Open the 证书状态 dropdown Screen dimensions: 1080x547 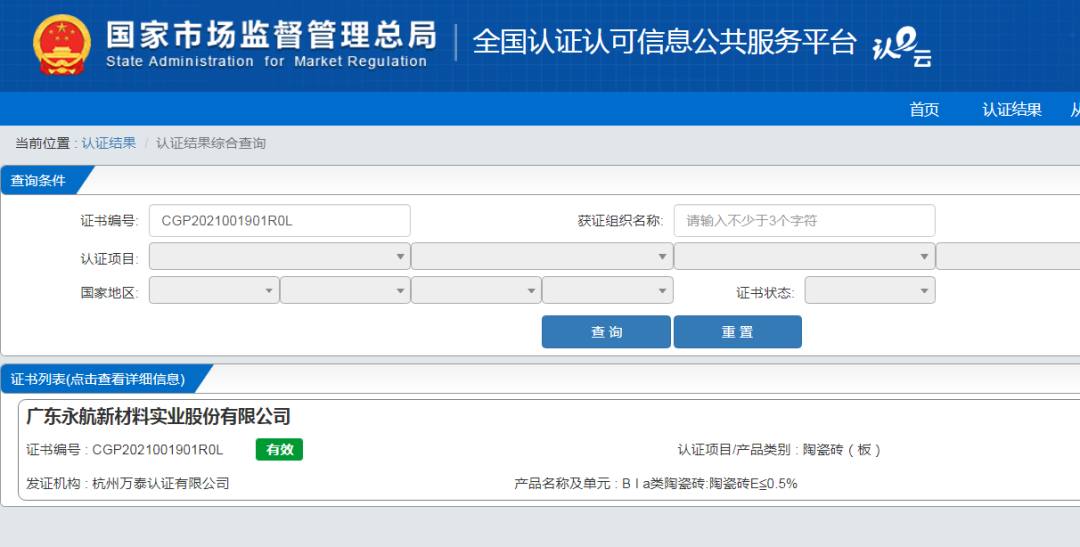point(870,290)
